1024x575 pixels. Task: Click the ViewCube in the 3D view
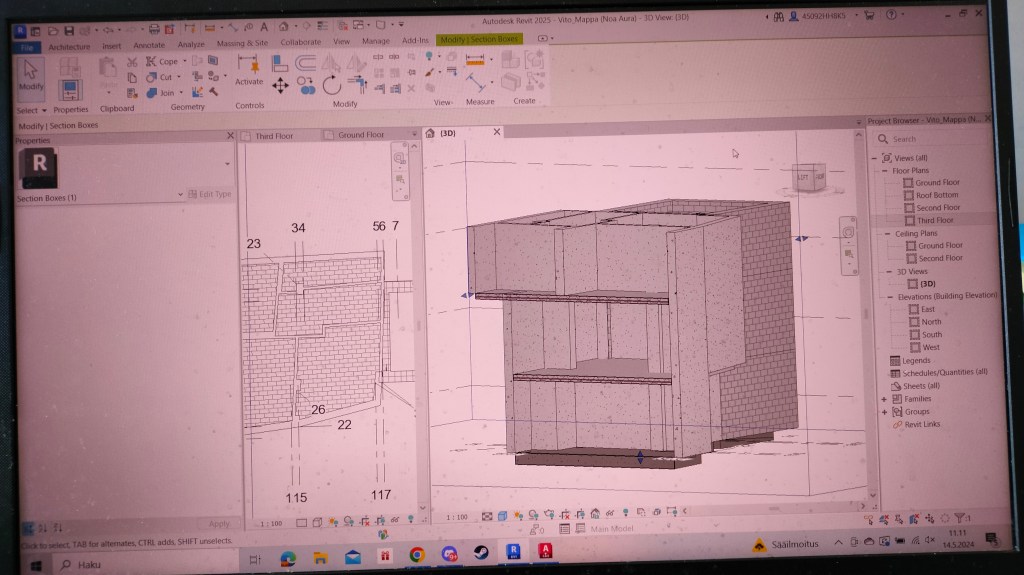(809, 178)
